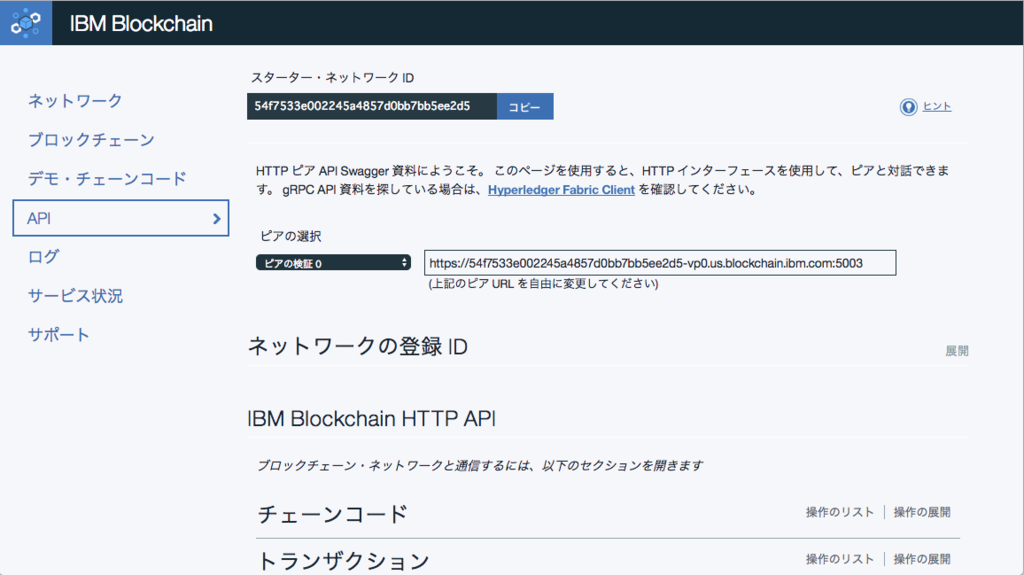
Task: Click the ネットワークの登録 ID heading
Action: (x=358, y=346)
